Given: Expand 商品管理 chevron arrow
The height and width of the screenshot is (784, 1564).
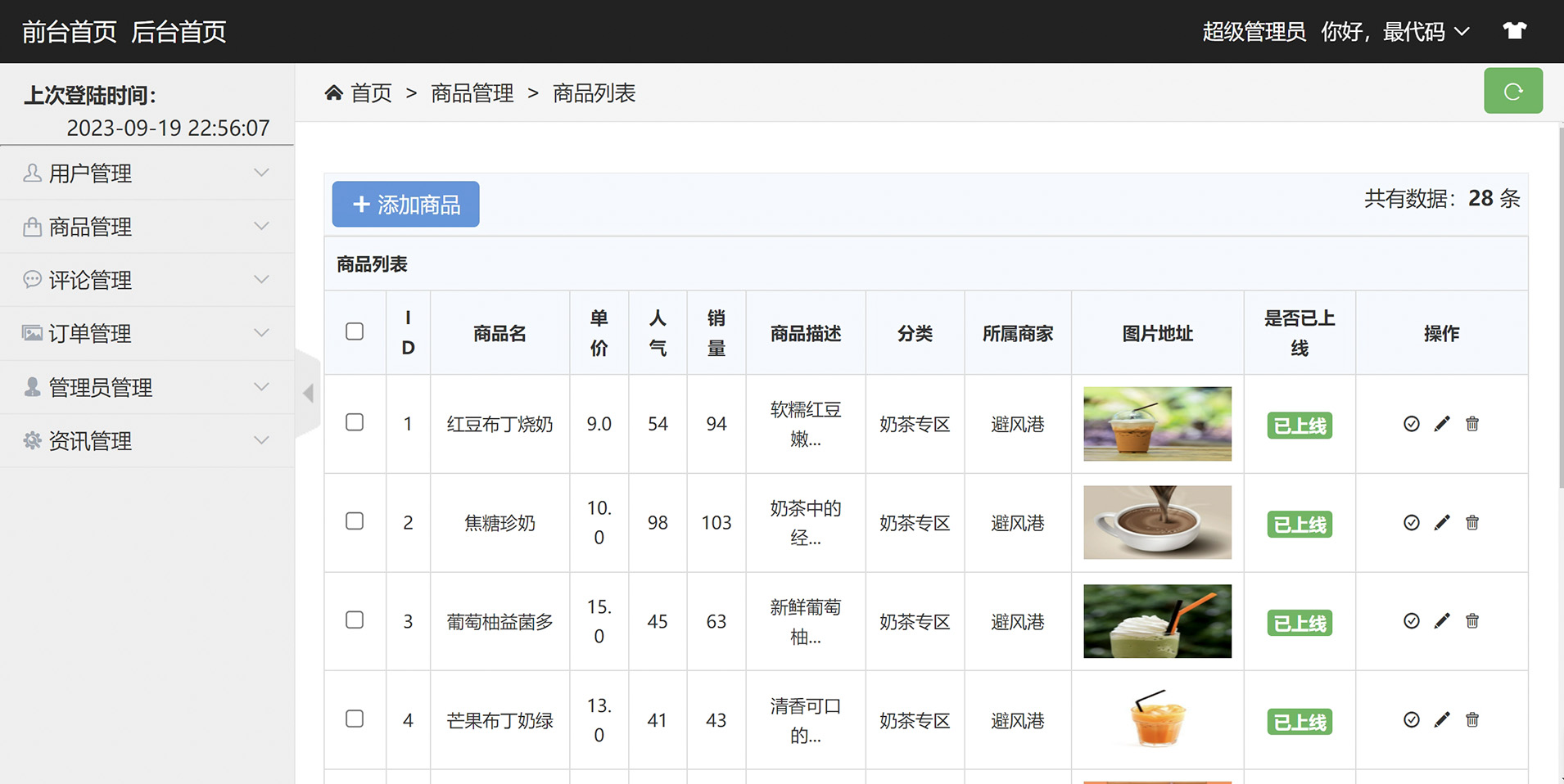Looking at the screenshot, I should 261,226.
